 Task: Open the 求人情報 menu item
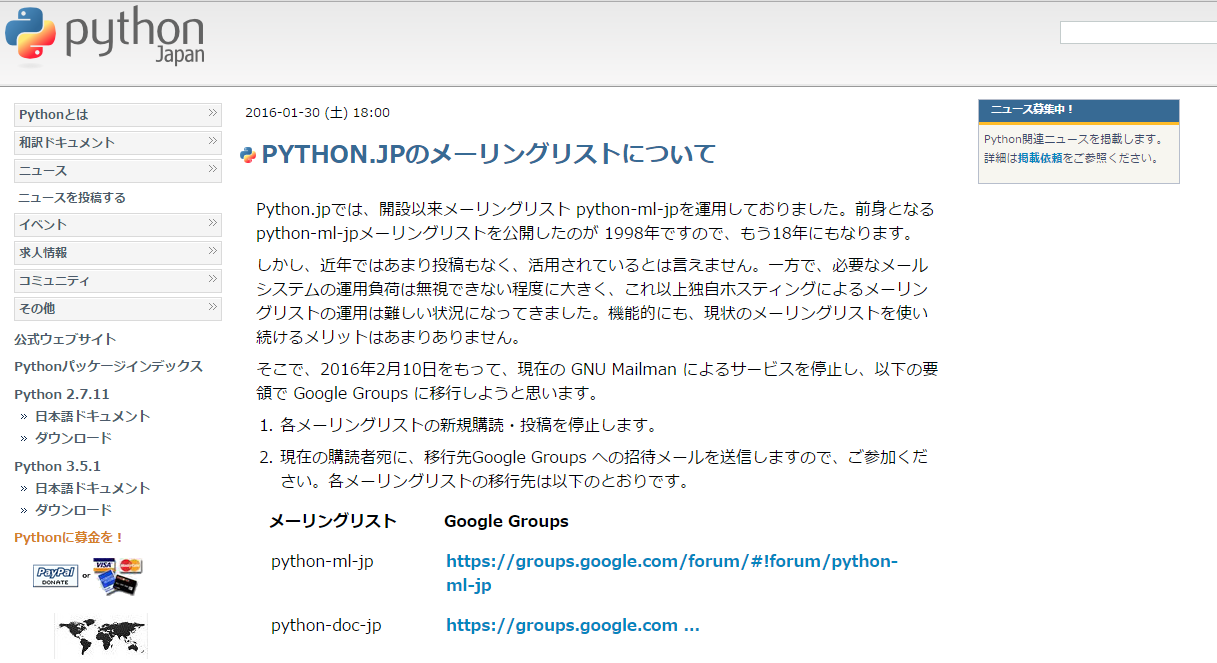click(118, 252)
